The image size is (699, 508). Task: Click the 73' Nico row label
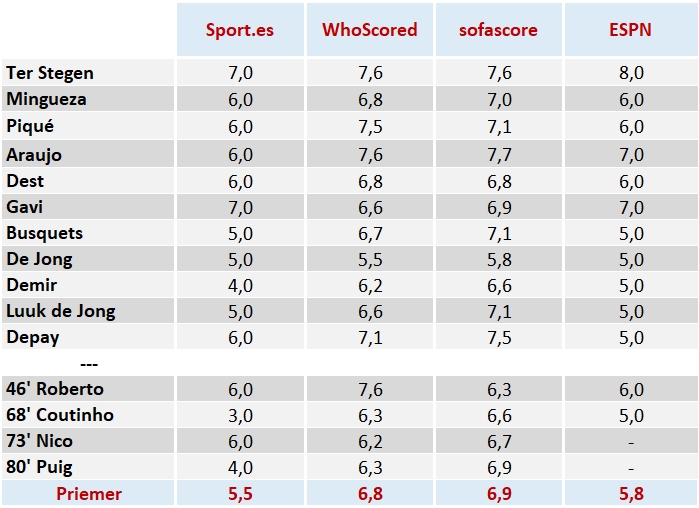(x=40, y=441)
